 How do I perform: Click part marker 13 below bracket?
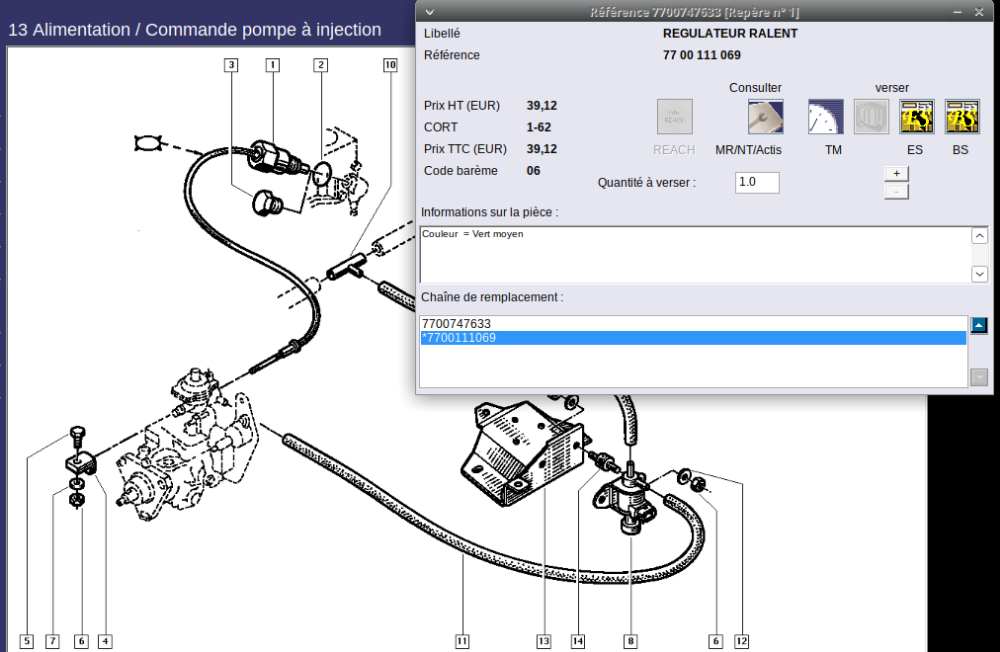pyautogui.click(x=543, y=640)
